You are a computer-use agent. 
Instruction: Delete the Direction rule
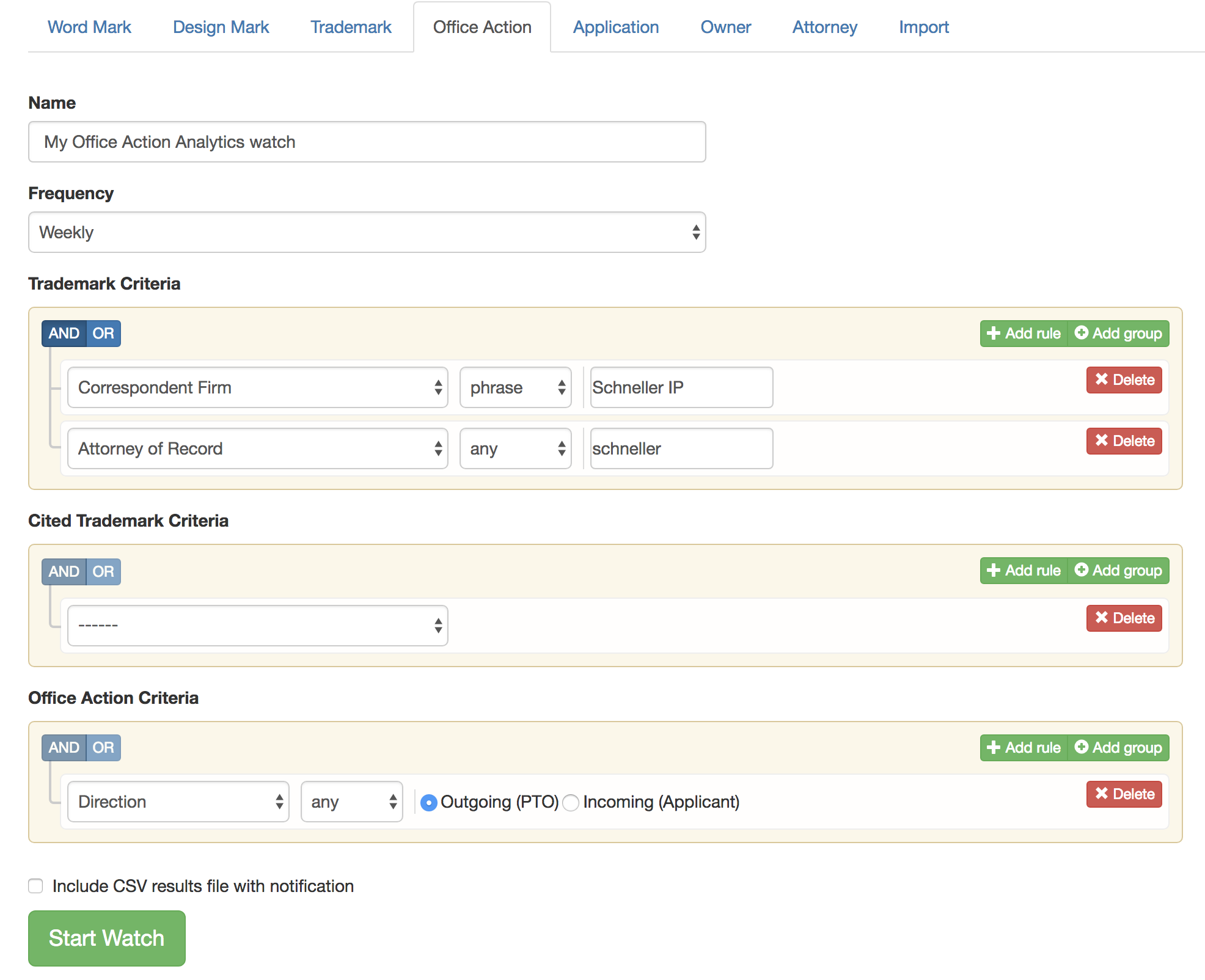tap(1124, 794)
